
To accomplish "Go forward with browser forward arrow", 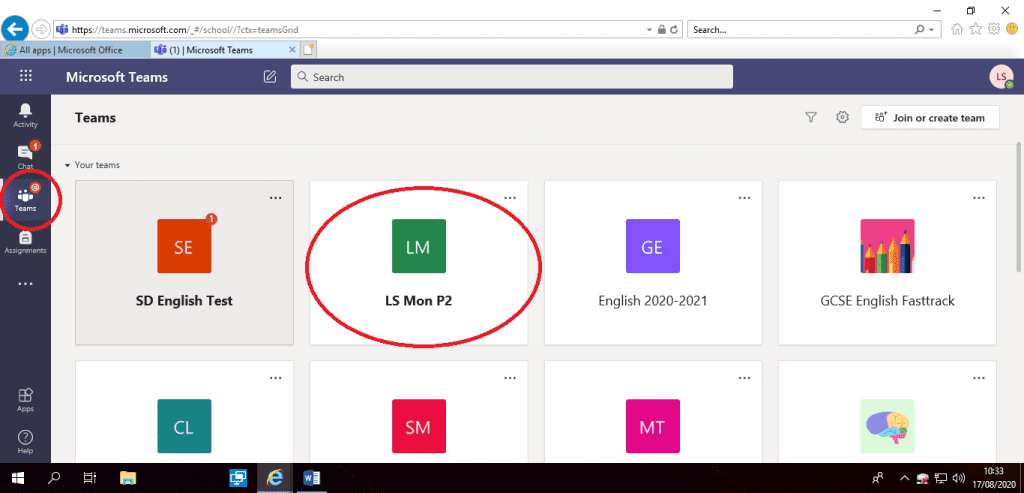I will click(41, 29).
